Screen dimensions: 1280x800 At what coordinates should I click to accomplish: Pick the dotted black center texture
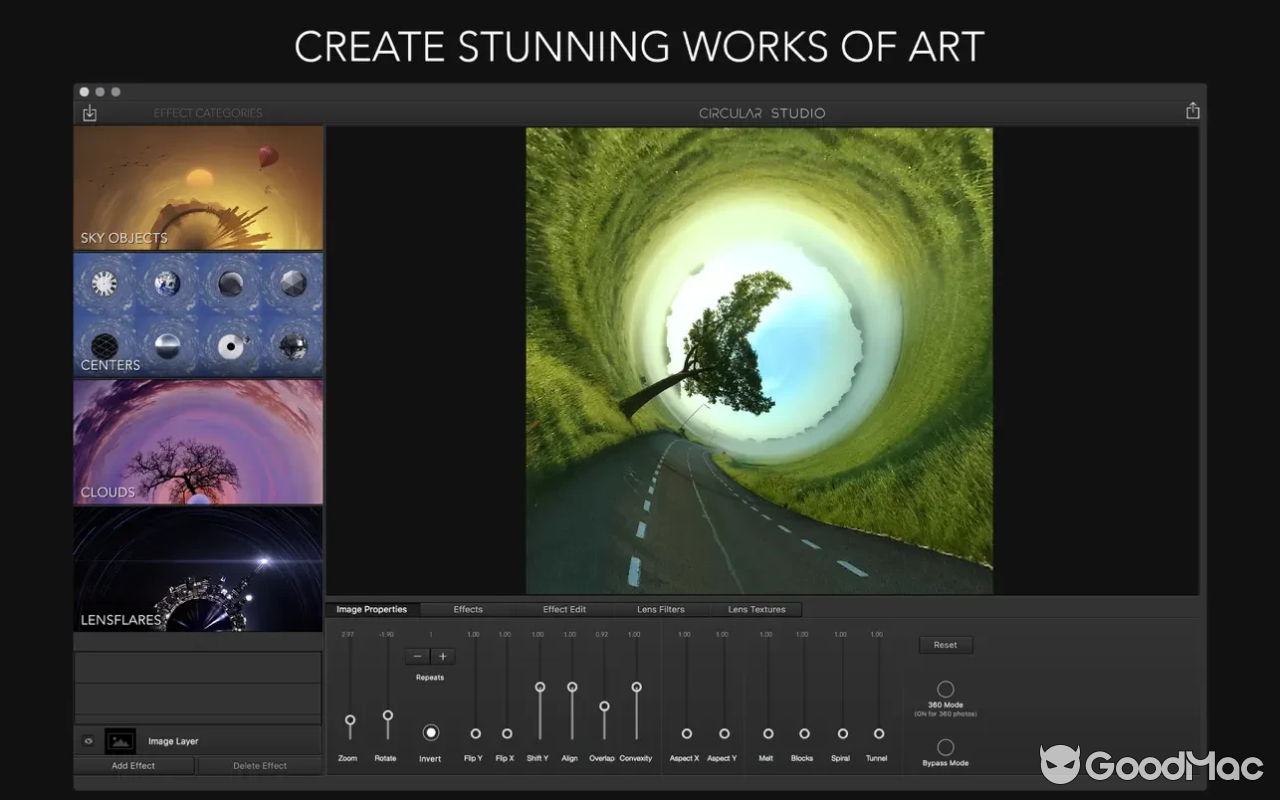coord(230,346)
